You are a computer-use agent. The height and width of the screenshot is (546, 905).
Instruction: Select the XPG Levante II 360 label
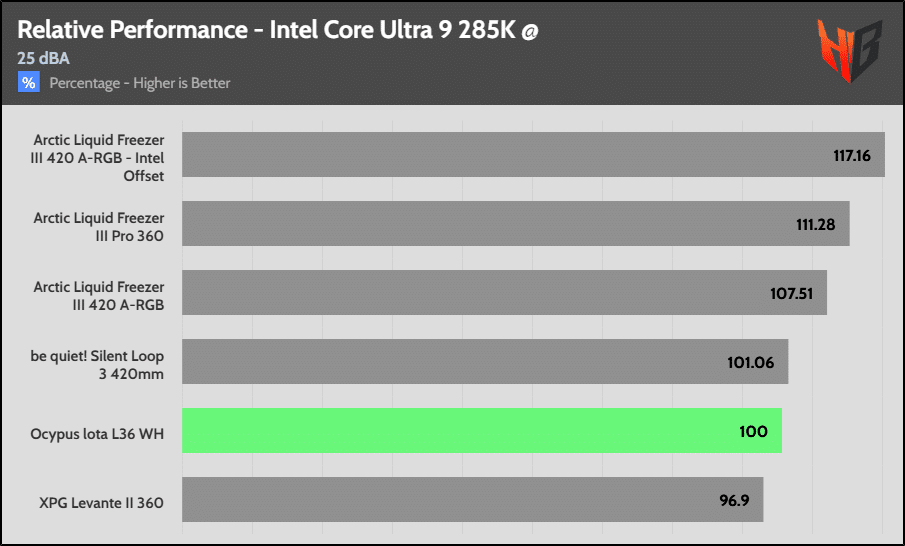(x=102, y=503)
